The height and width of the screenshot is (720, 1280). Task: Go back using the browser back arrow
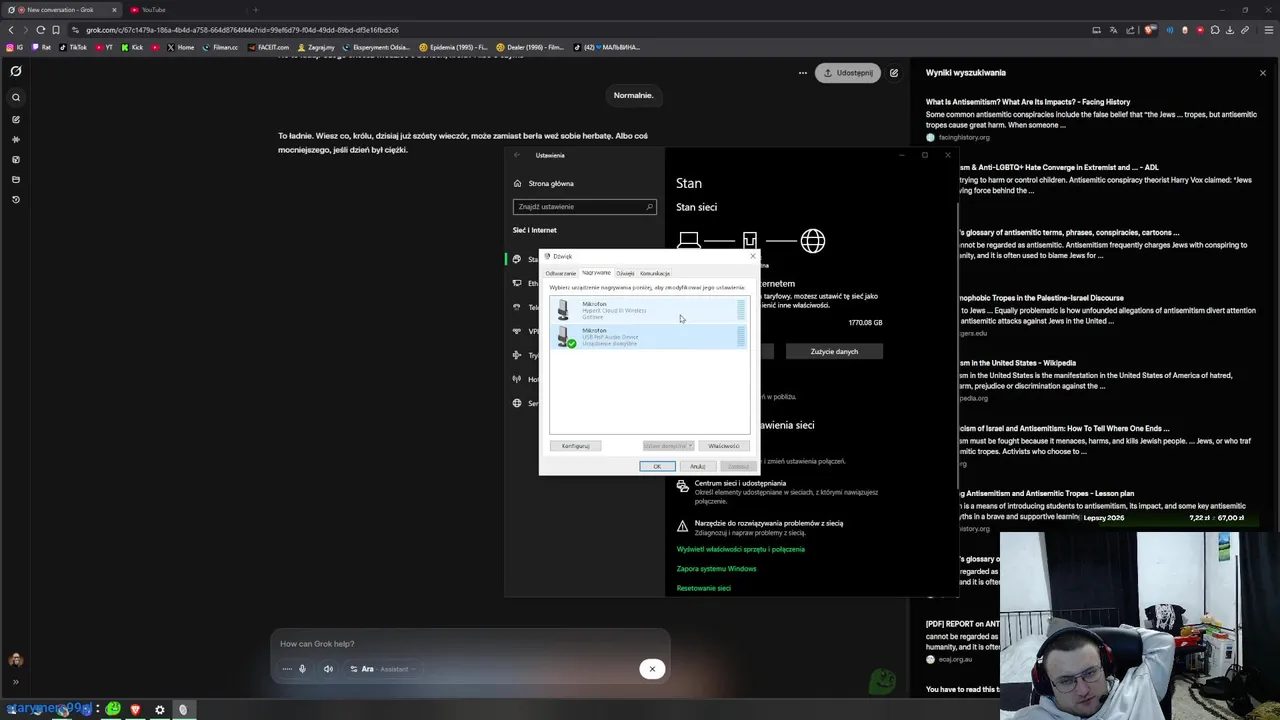point(11,30)
